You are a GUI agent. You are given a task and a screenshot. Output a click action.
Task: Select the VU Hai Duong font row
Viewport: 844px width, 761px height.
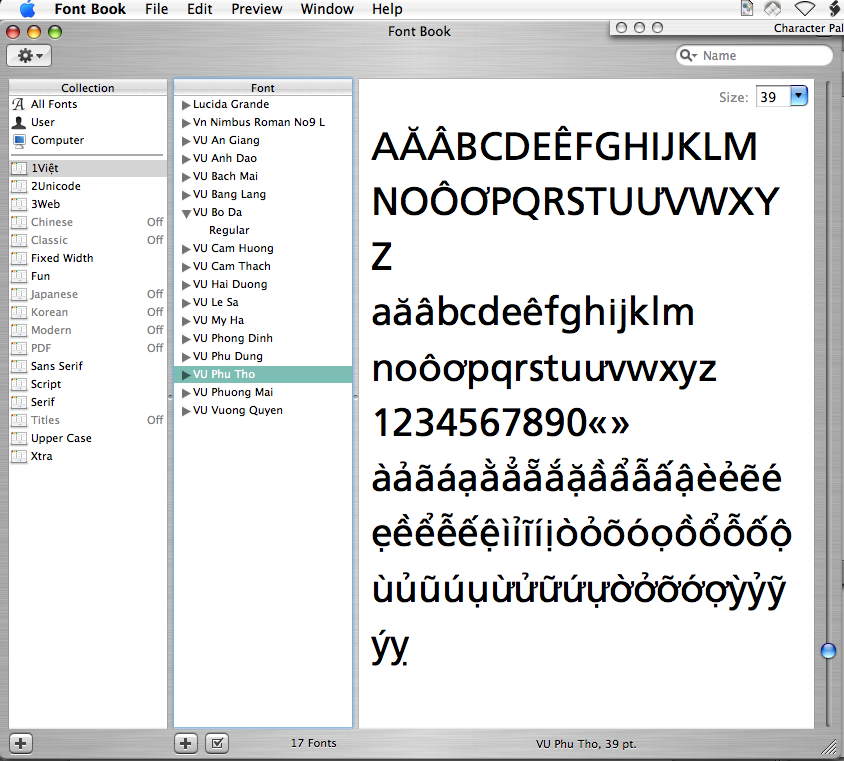coord(263,285)
